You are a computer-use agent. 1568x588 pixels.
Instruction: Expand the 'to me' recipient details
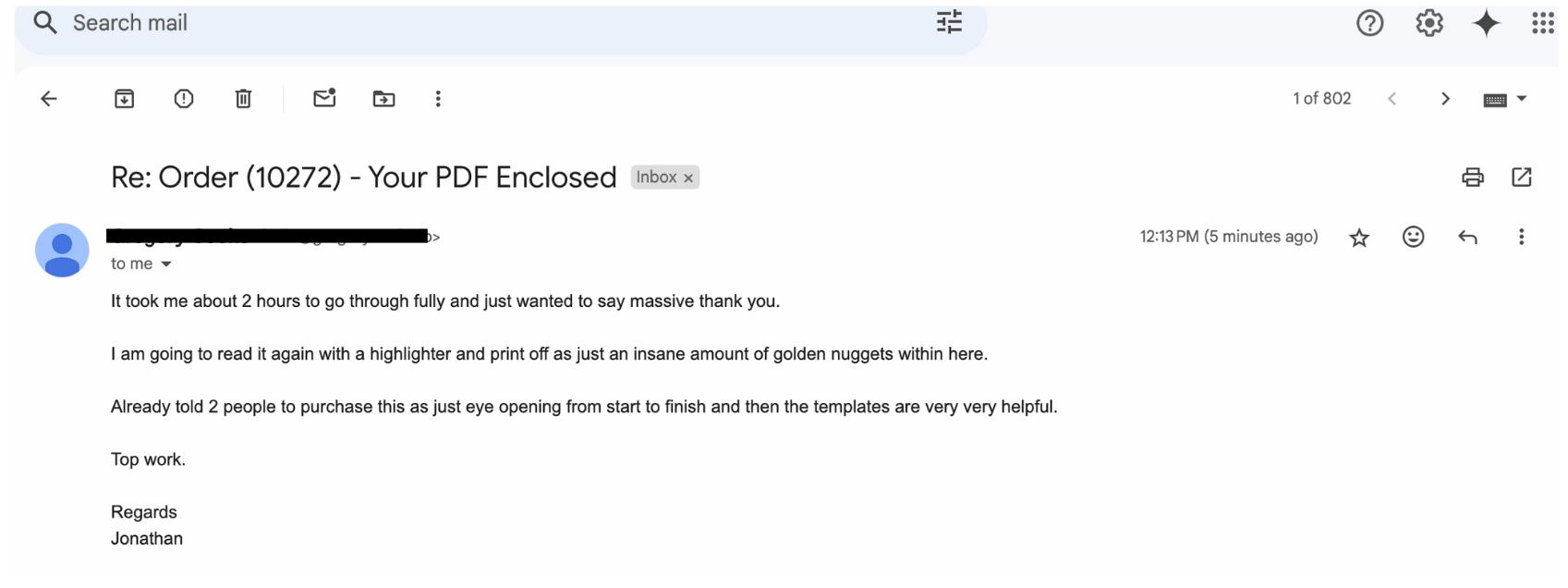coord(166,264)
